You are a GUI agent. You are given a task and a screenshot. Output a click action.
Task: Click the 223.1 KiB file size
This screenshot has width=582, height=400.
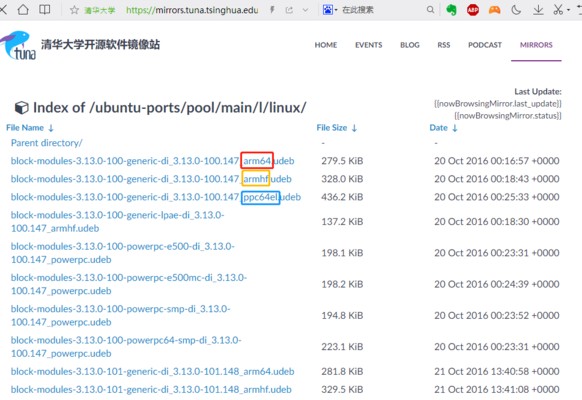tap(342, 346)
